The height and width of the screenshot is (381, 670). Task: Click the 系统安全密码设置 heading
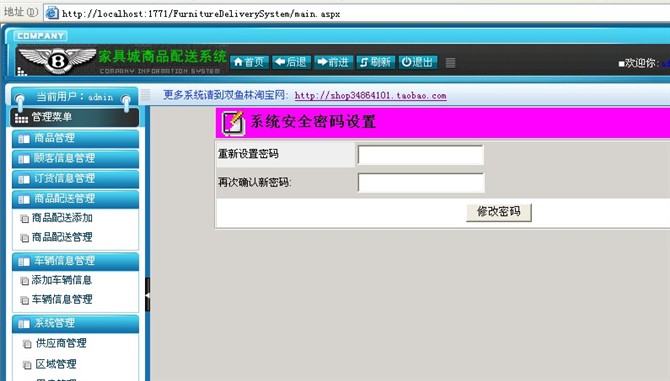tap(313, 122)
